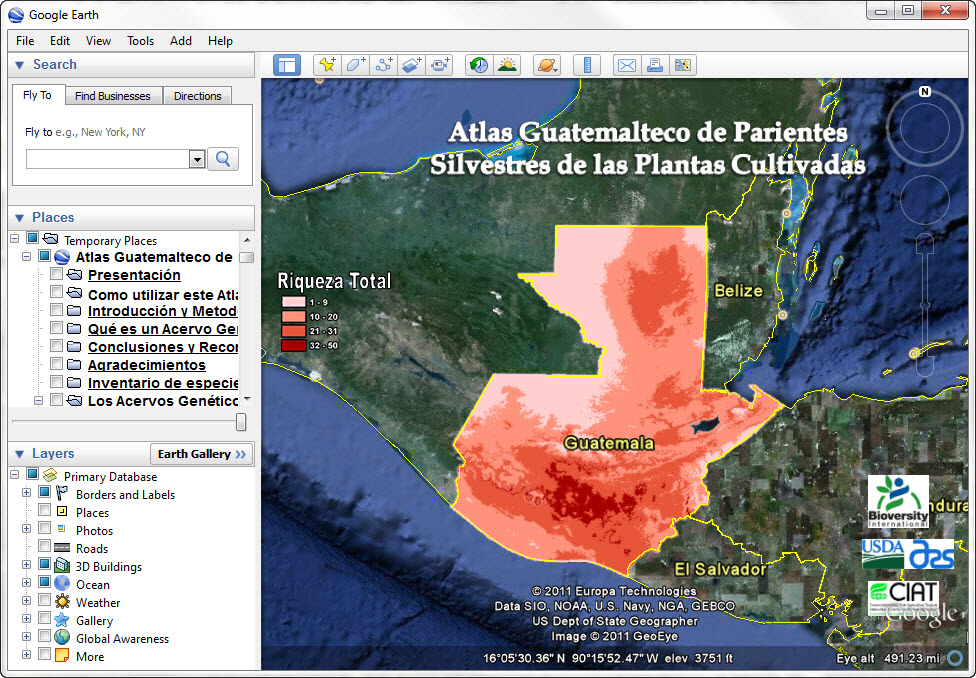Enable the Agradecimientos checkbox

57,364
